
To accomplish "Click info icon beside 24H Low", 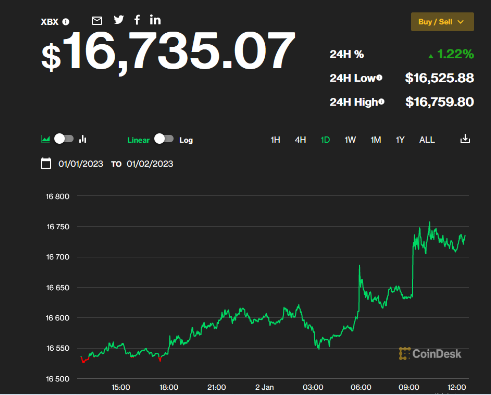I will point(379,78).
